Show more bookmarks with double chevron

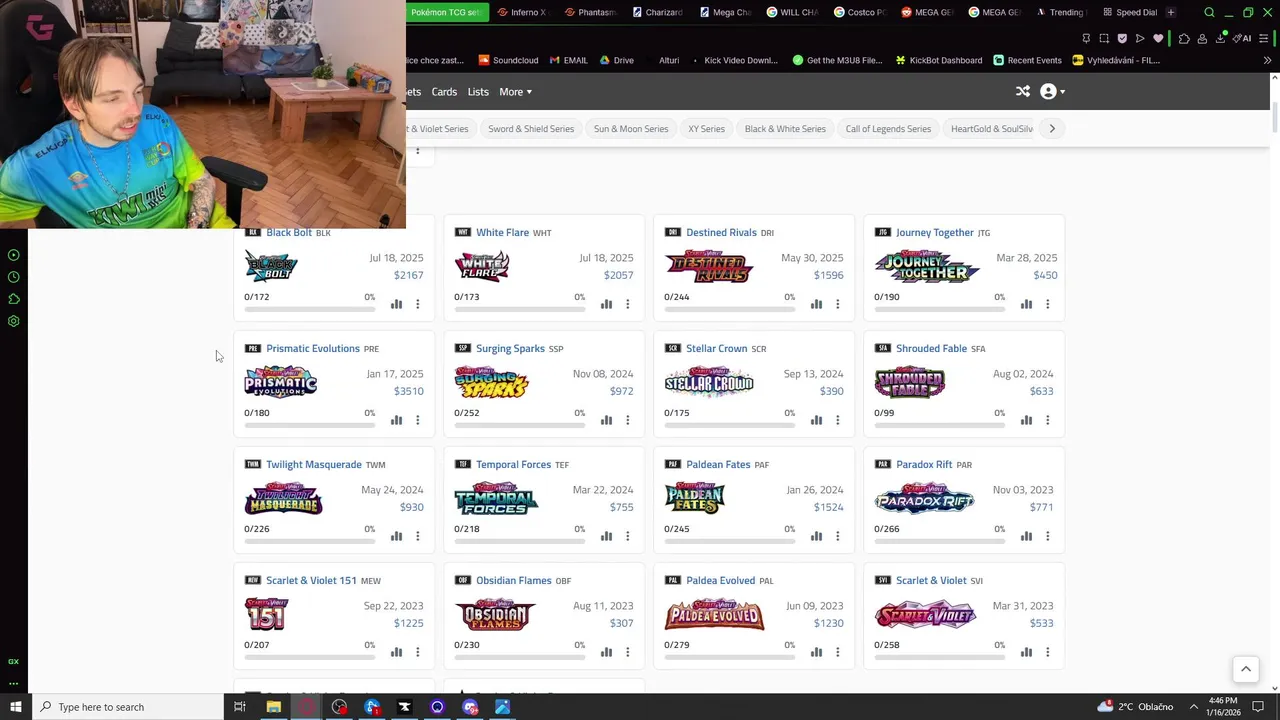click(1267, 60)
